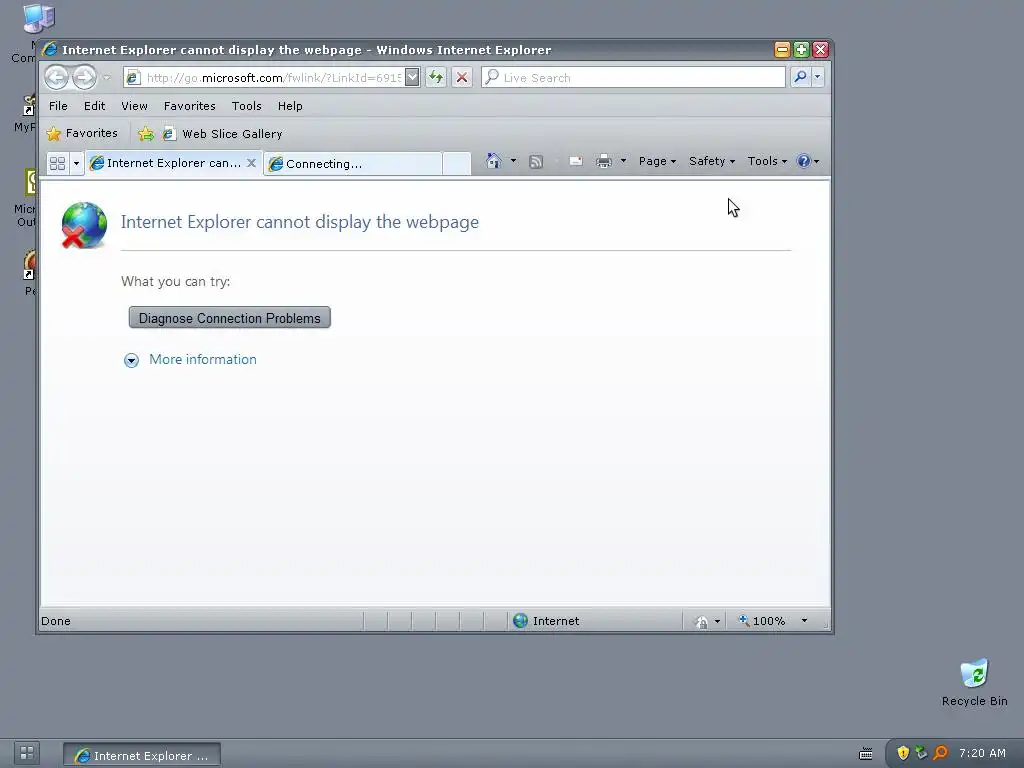Screen dimensions: 1024x768
Task: Add page to Favorites bar icon
Action: click(146, 134)
